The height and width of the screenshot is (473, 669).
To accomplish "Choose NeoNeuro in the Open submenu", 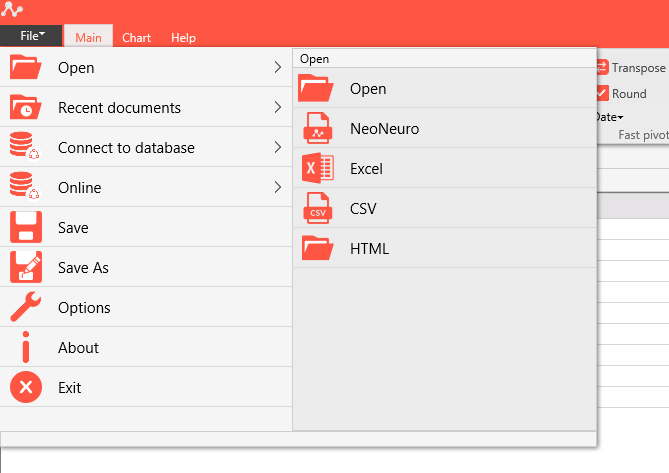I will [445, 128].
